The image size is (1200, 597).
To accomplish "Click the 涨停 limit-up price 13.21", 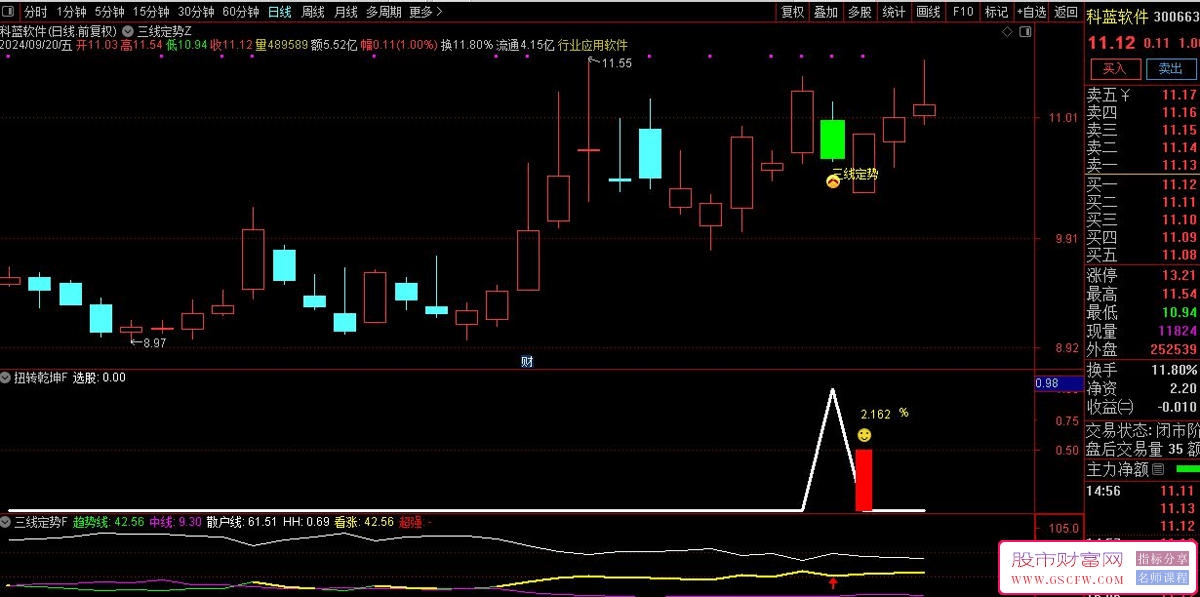I will pyautogui.click(x=1180, y=275).
